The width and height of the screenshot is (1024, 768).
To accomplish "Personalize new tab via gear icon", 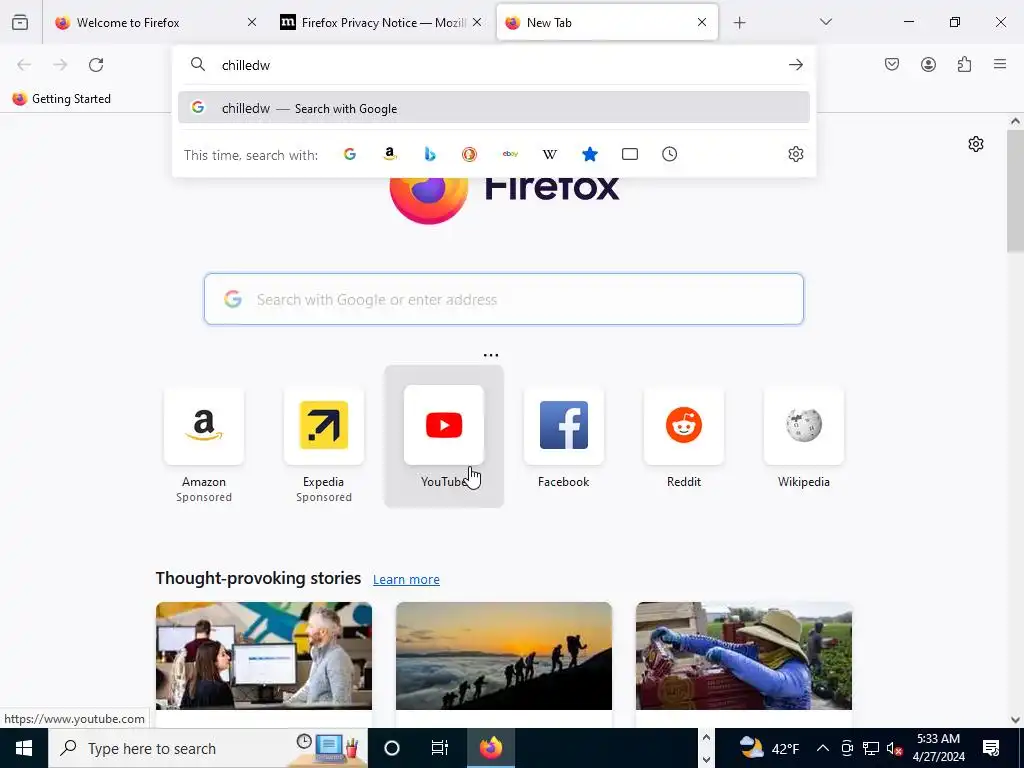I will [x=976, y=144].
